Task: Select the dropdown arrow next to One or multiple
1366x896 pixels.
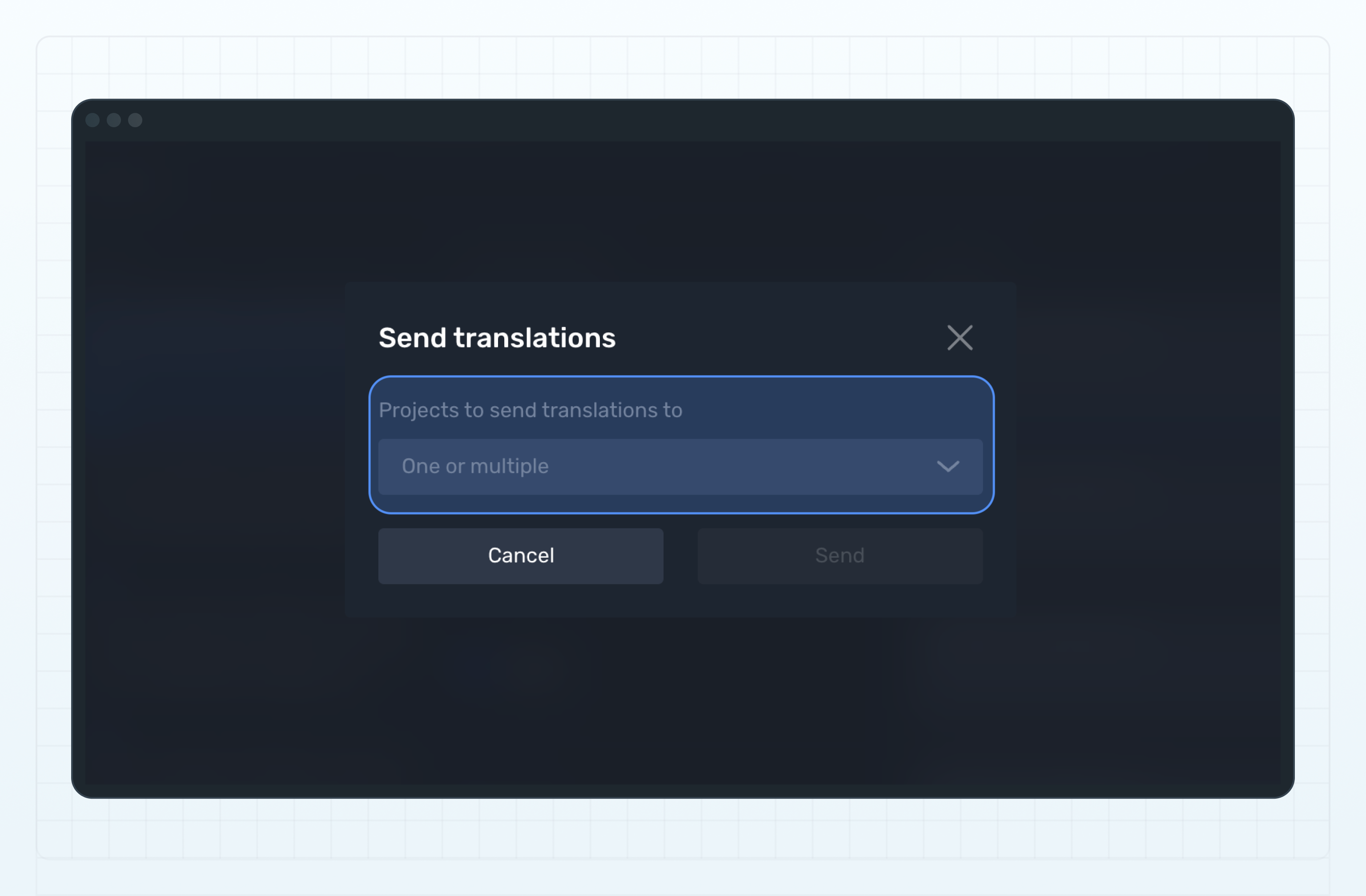Action: click(949, 466)
